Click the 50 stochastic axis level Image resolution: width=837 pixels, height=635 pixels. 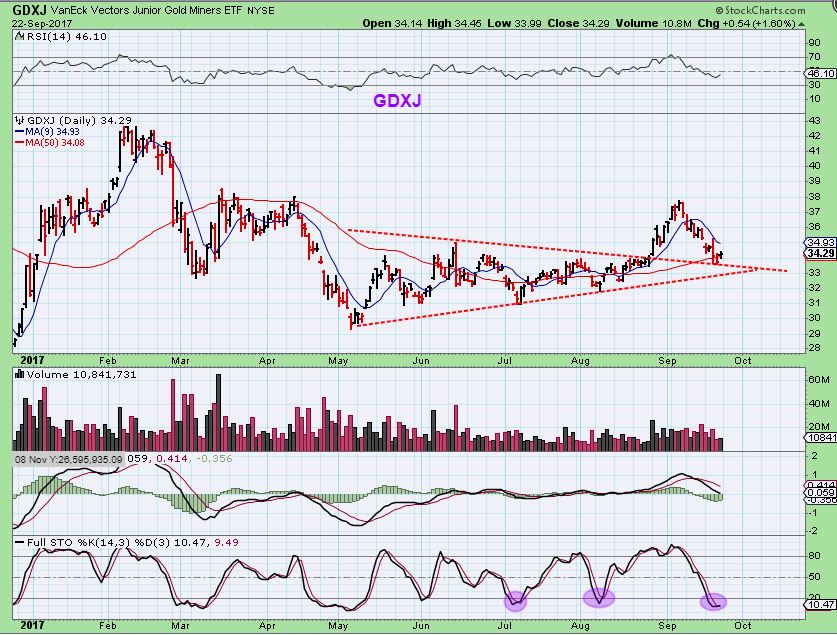coord(815,577)
